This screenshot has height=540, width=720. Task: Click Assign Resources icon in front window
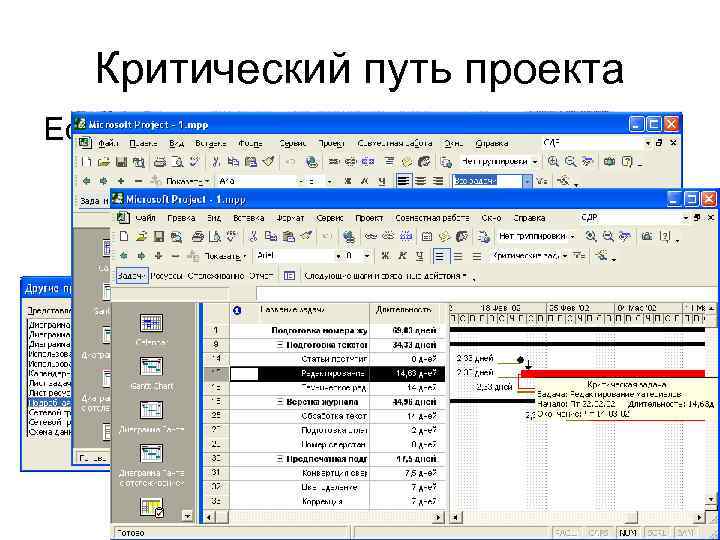click(x=462, y=236)
